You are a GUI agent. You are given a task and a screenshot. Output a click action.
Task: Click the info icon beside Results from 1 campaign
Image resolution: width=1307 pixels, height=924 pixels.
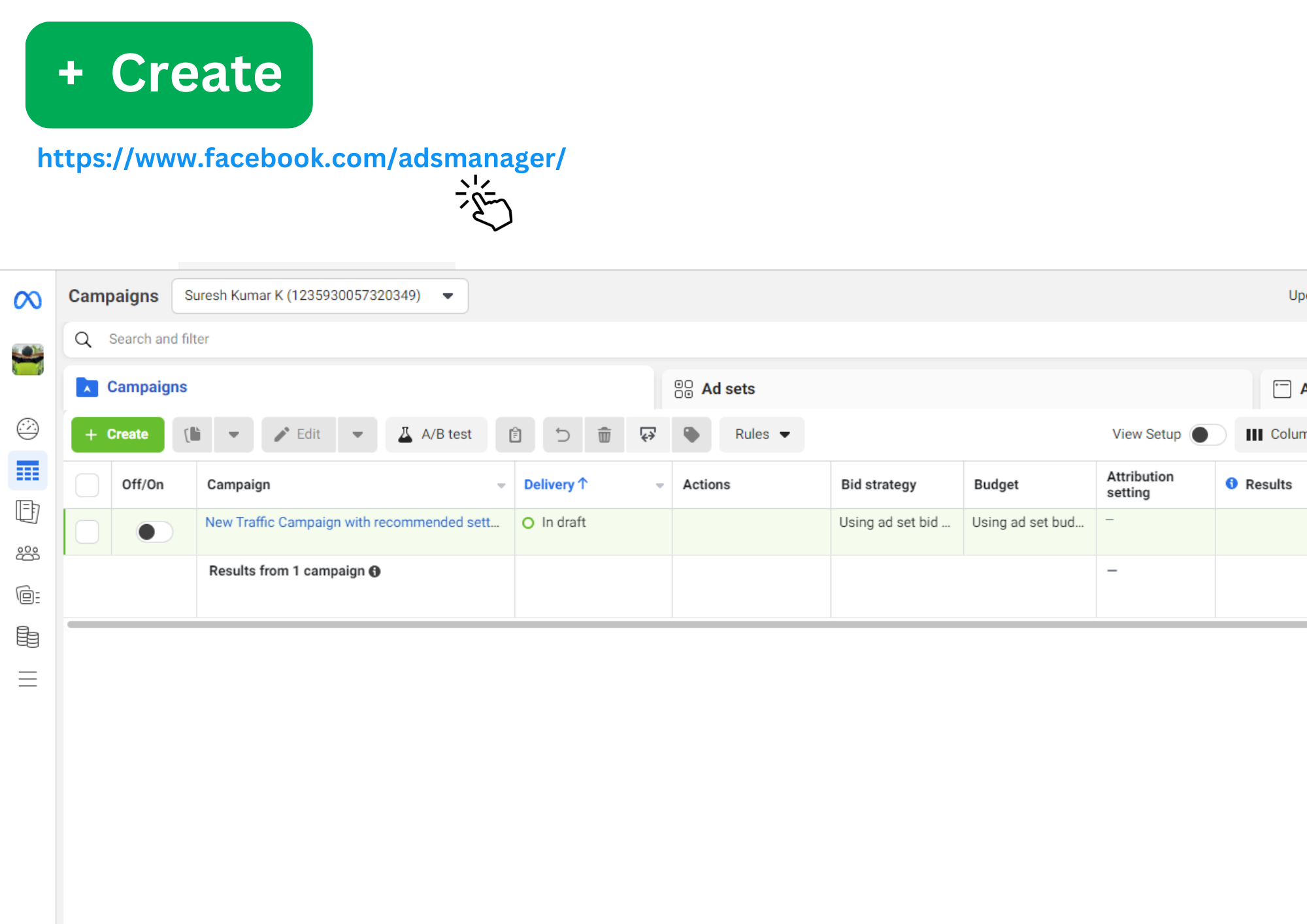click(374, 571)
